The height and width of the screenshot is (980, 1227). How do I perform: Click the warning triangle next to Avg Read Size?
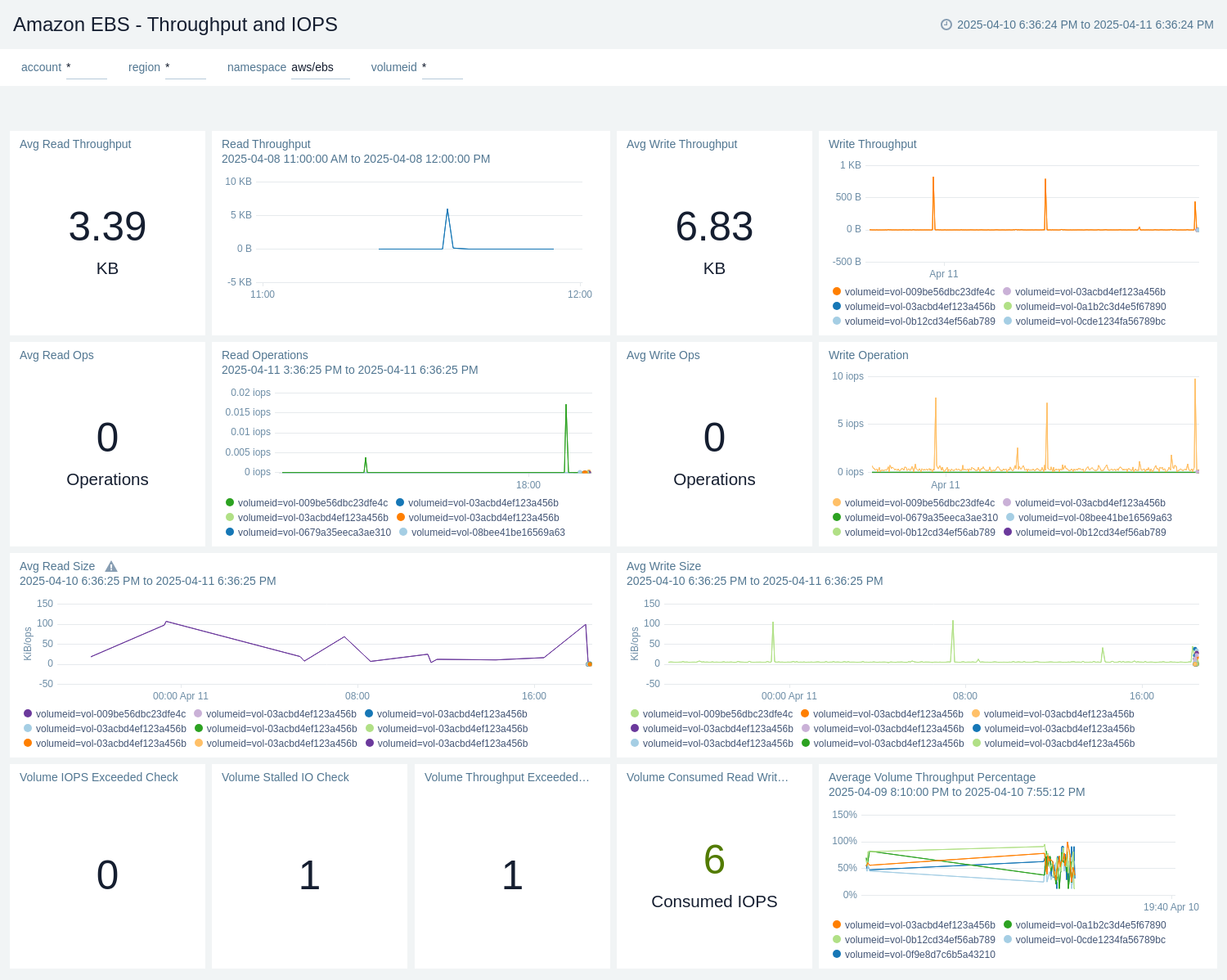[x=111, y=567]
